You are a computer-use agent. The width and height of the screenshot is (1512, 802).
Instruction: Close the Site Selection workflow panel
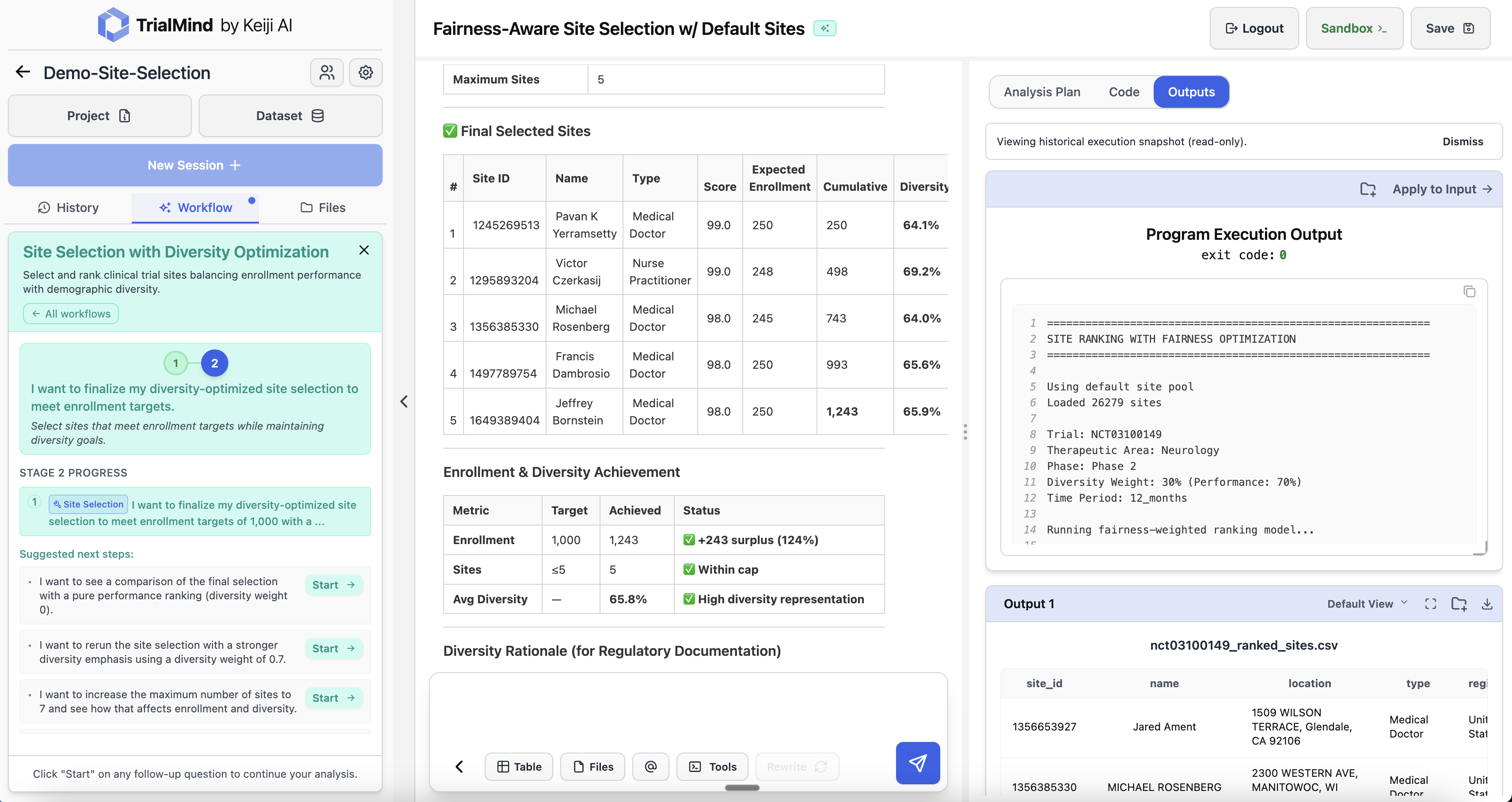[364, 250]
